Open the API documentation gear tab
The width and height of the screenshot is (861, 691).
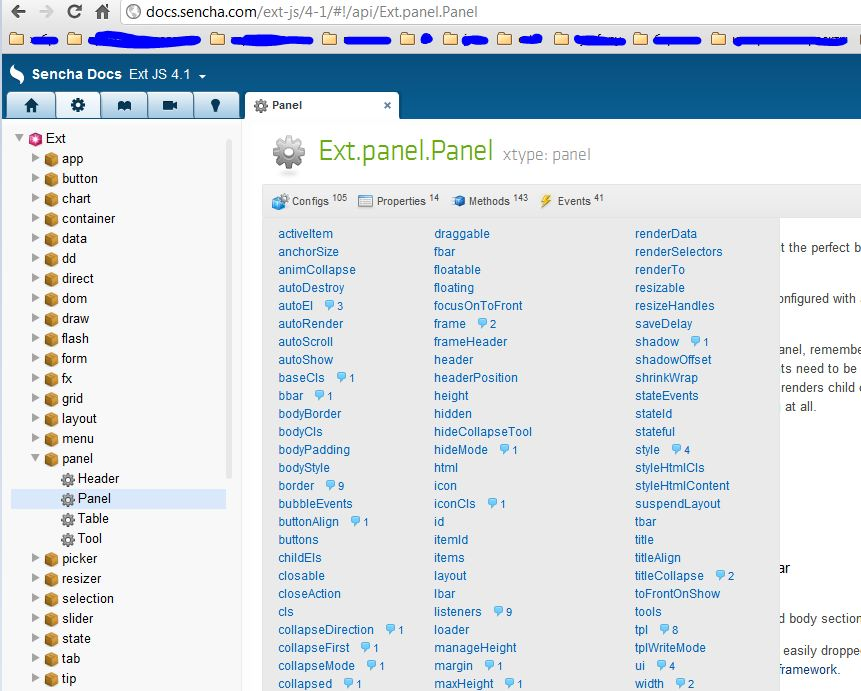[78, 105]
